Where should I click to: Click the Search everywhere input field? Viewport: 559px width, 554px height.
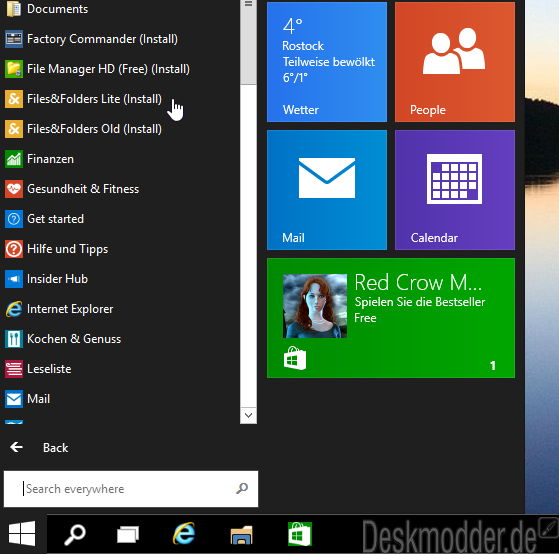(x=131, y=489)
